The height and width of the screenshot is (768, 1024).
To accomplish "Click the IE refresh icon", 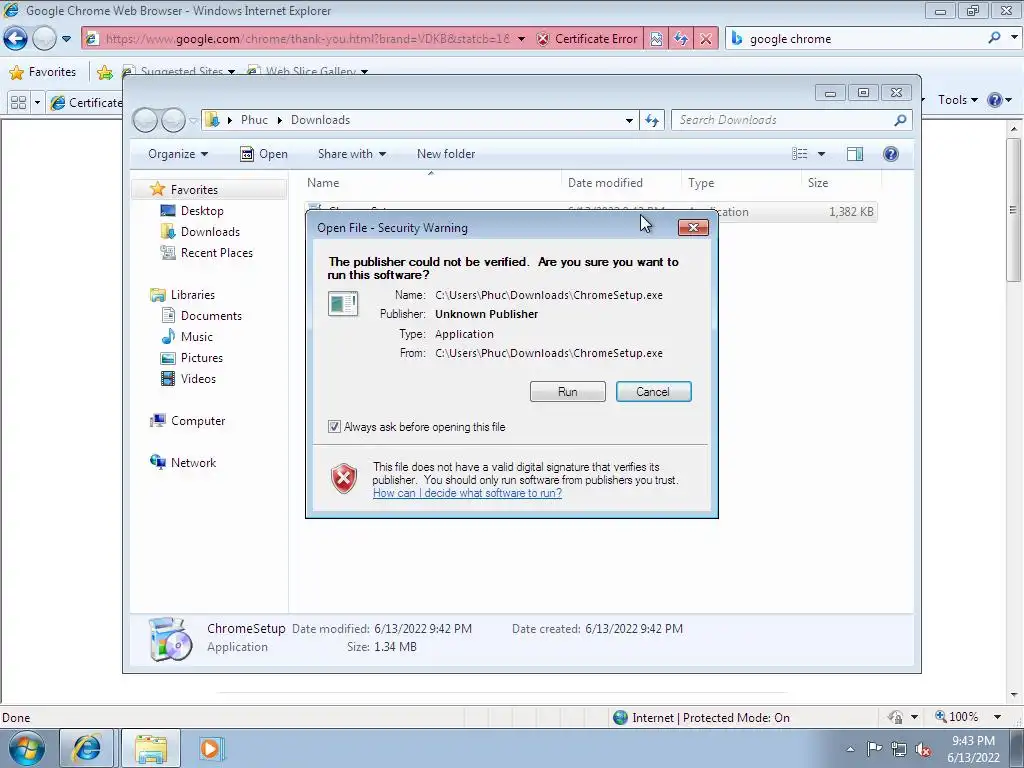I will 681,39.
